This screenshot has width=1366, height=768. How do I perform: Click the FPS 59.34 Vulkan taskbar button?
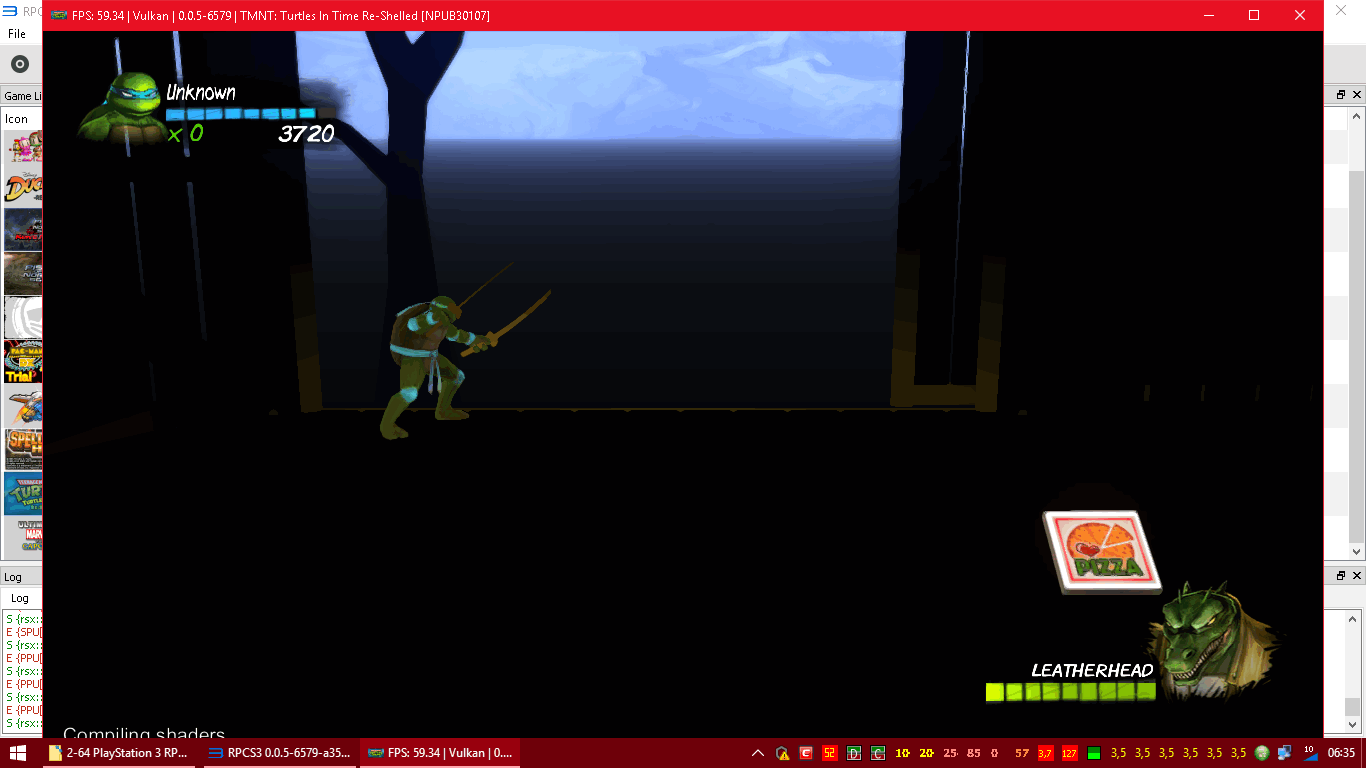pos(440,753)
